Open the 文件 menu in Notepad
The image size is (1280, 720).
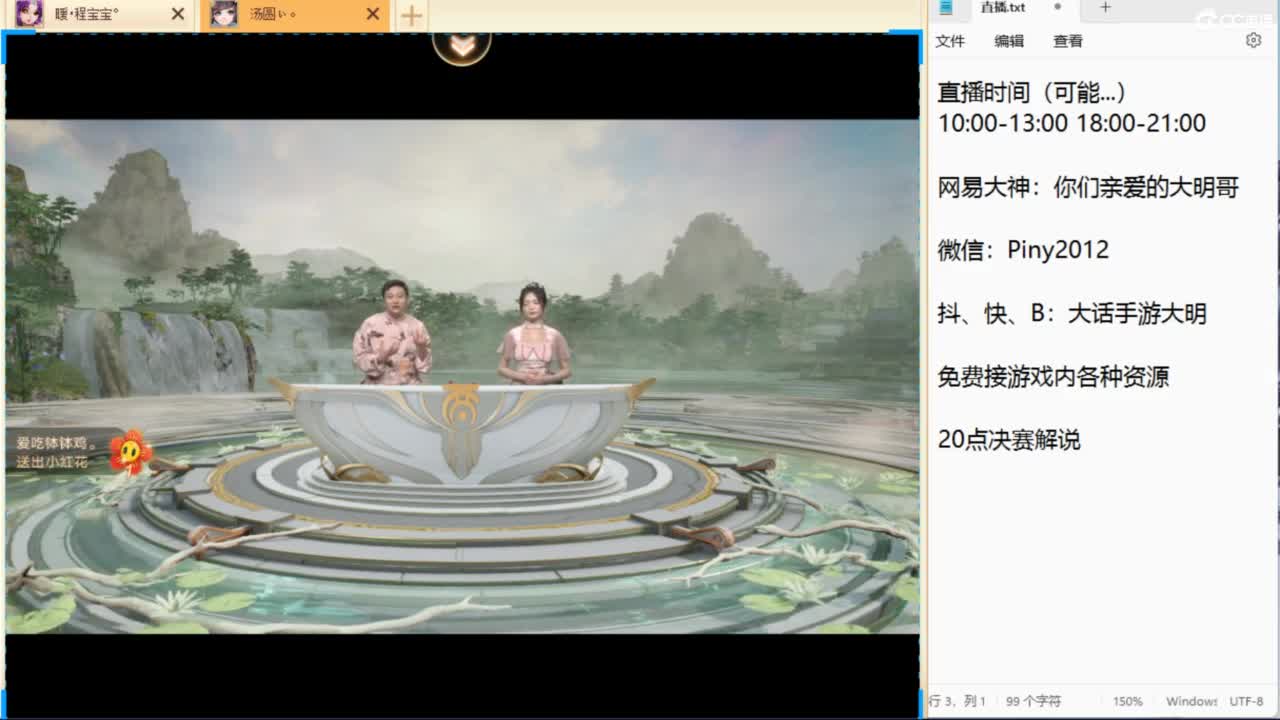[x=950, y=41]
